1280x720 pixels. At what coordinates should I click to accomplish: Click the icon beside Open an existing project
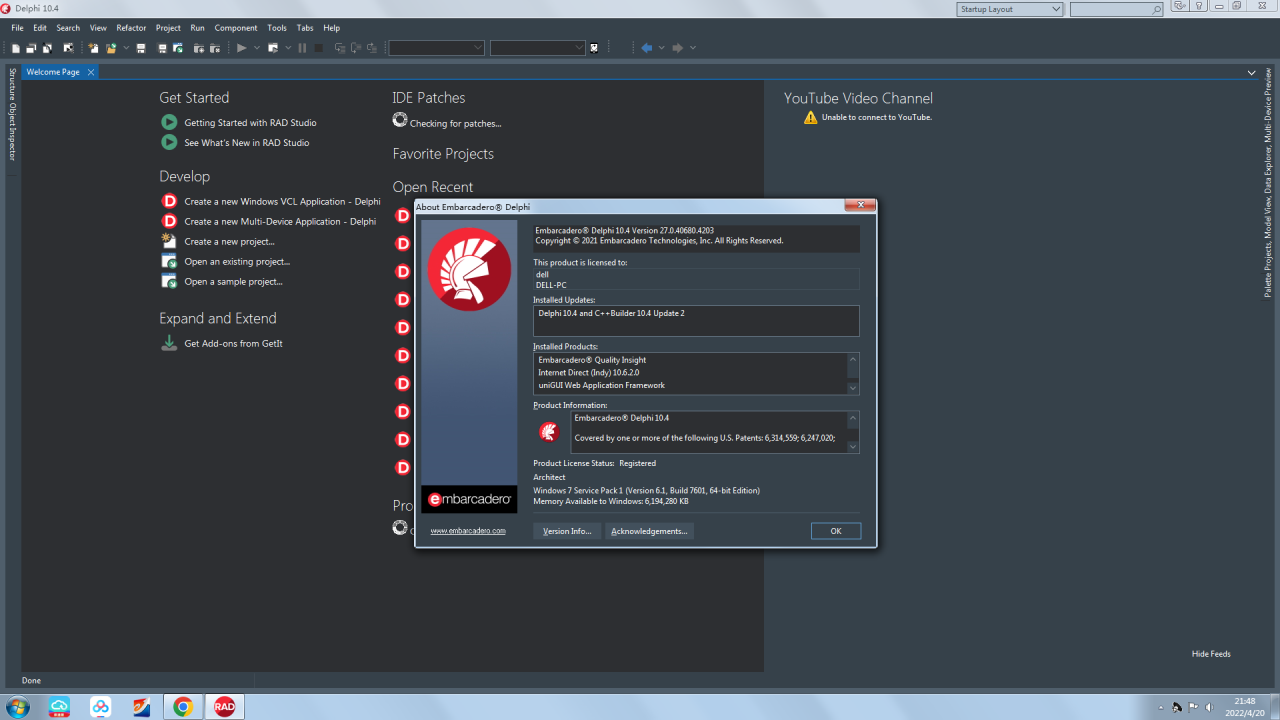tap(169, 261)
